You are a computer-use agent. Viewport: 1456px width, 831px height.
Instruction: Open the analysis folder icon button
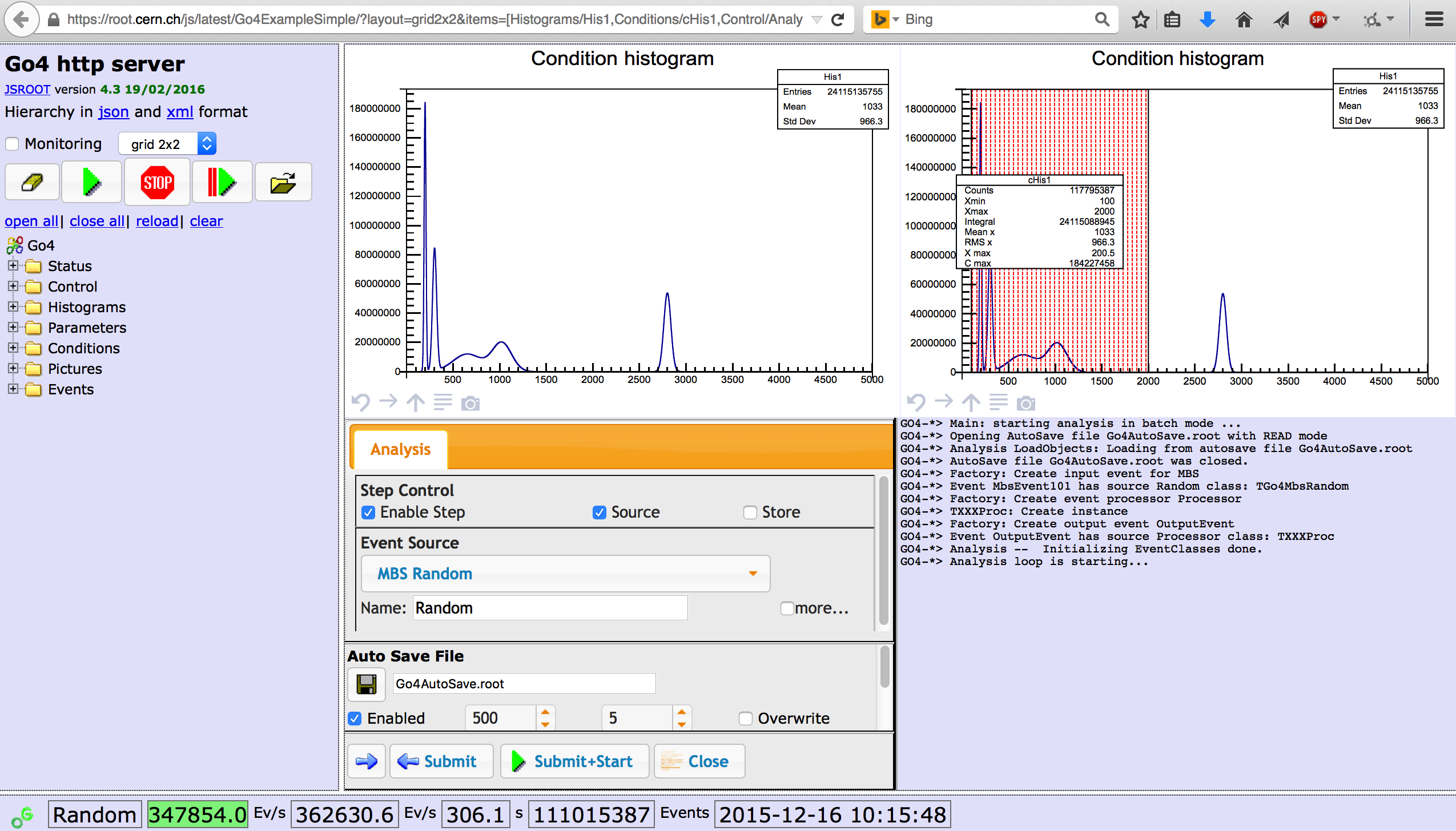(x=283, y=183)
